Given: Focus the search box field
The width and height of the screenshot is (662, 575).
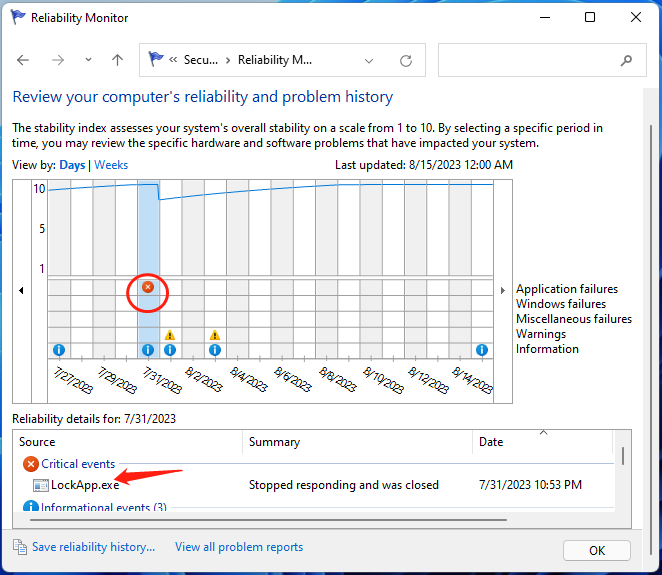Looking at the screenshot, I should 542,60.
